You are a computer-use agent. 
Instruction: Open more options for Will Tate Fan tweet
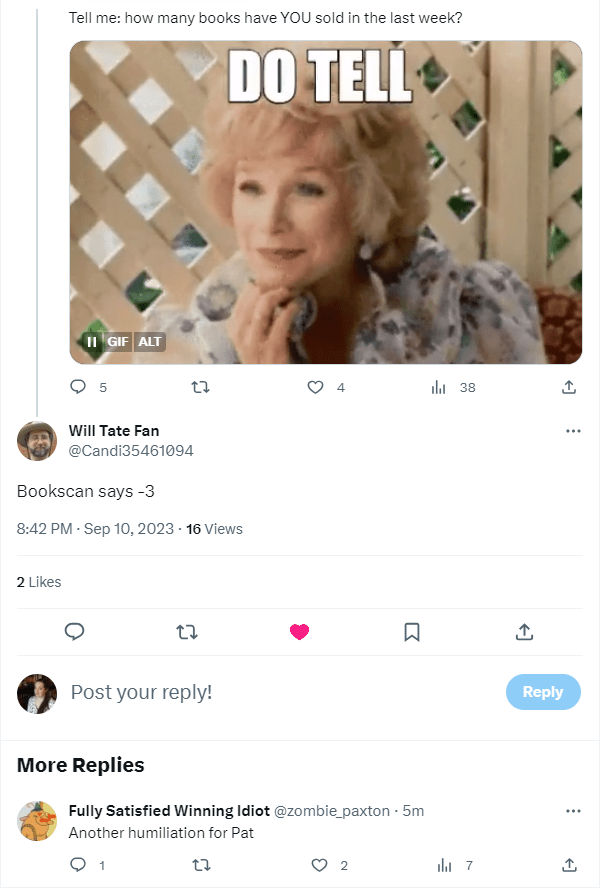click(573, 431)
